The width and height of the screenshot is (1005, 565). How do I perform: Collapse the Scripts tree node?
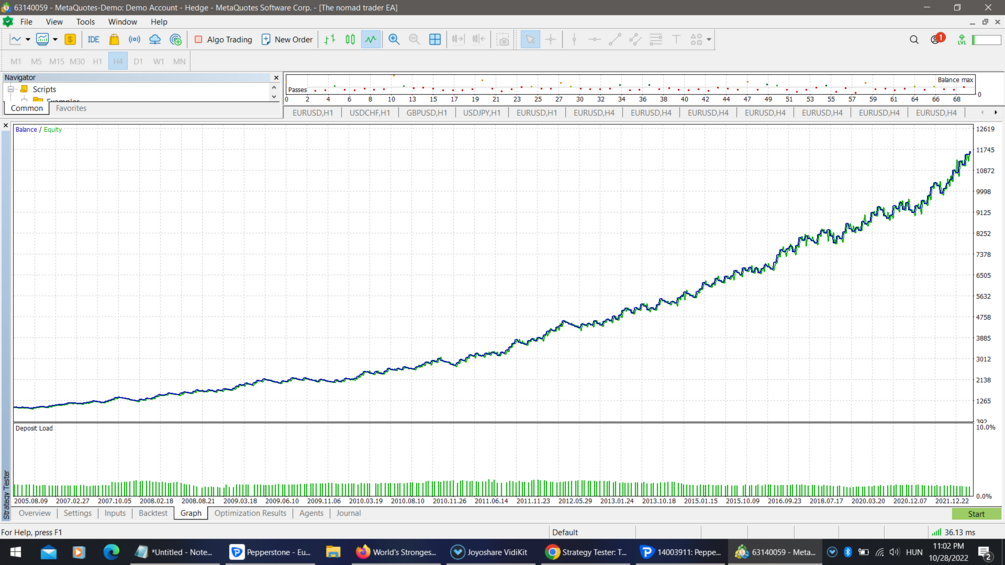[11, 89]
